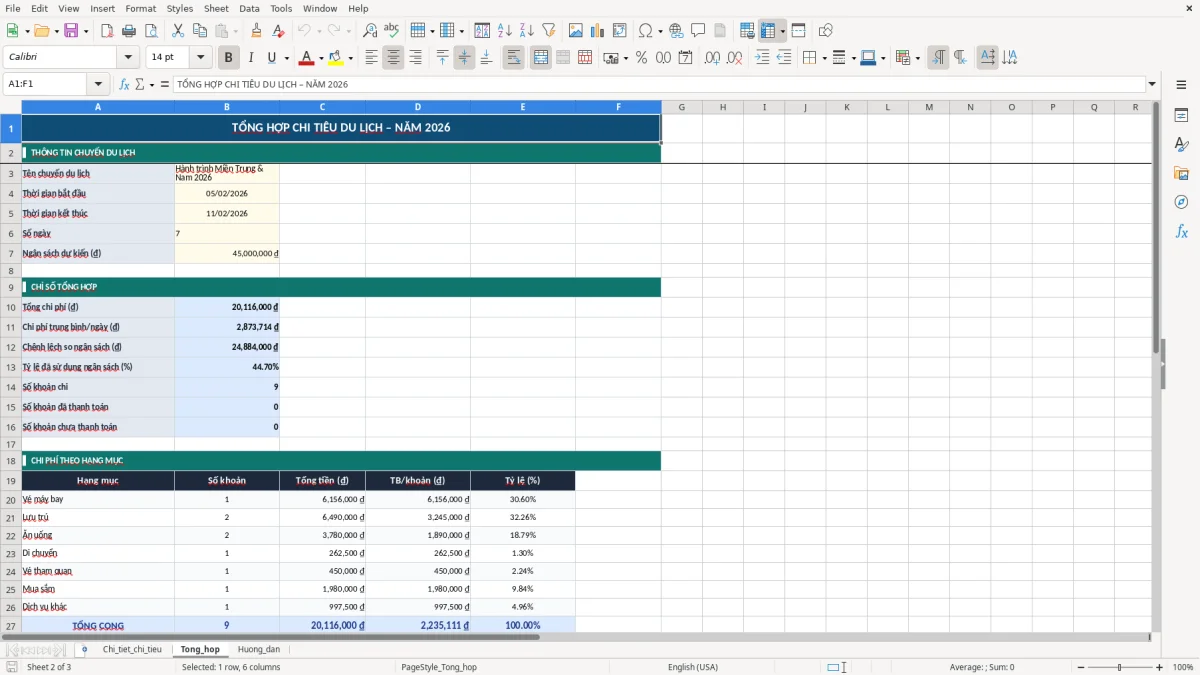1200x675 pixels.
Task: Toggle Wrap Text button
Action: coord(514,58)
